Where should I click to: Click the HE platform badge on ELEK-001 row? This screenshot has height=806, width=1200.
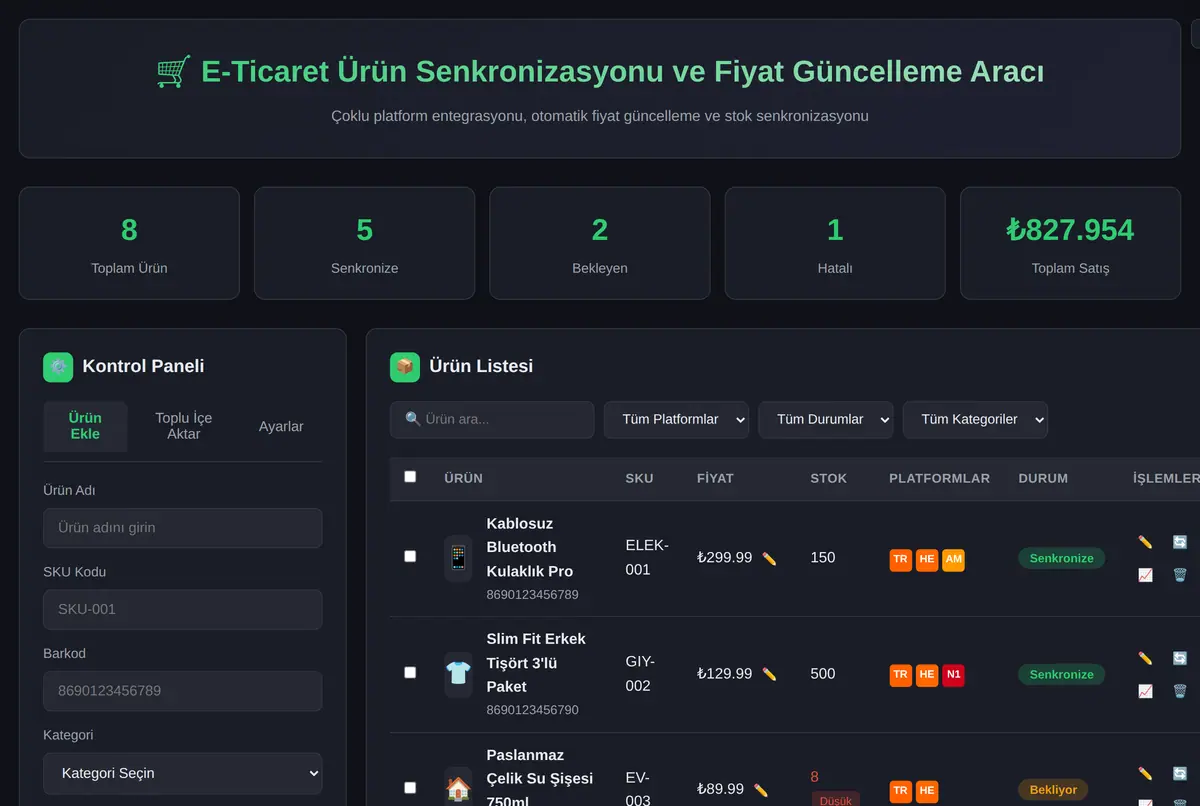coord(927,560)
